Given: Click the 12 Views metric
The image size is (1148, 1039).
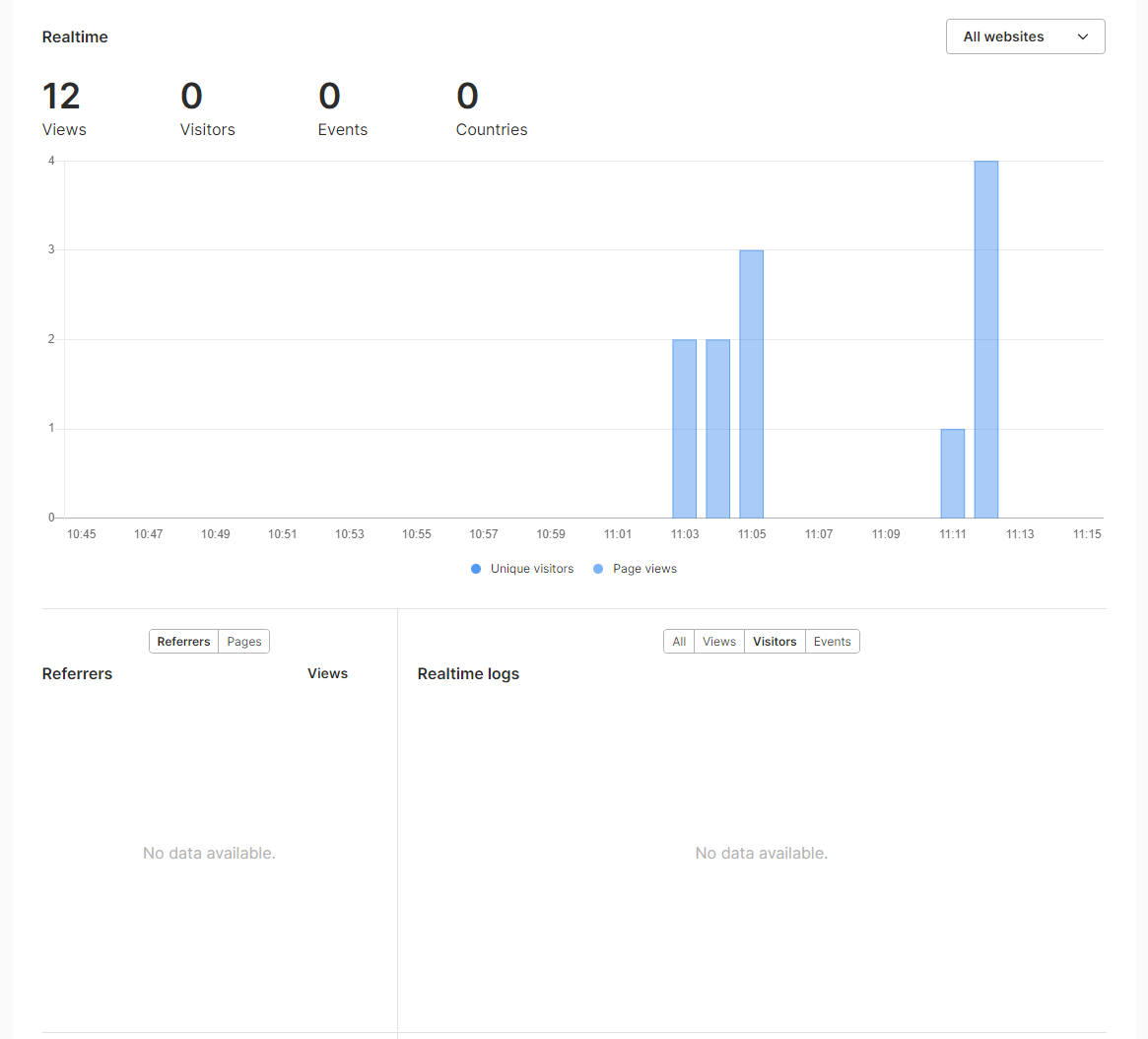Looking at the screenshot, I should point(64,109).
